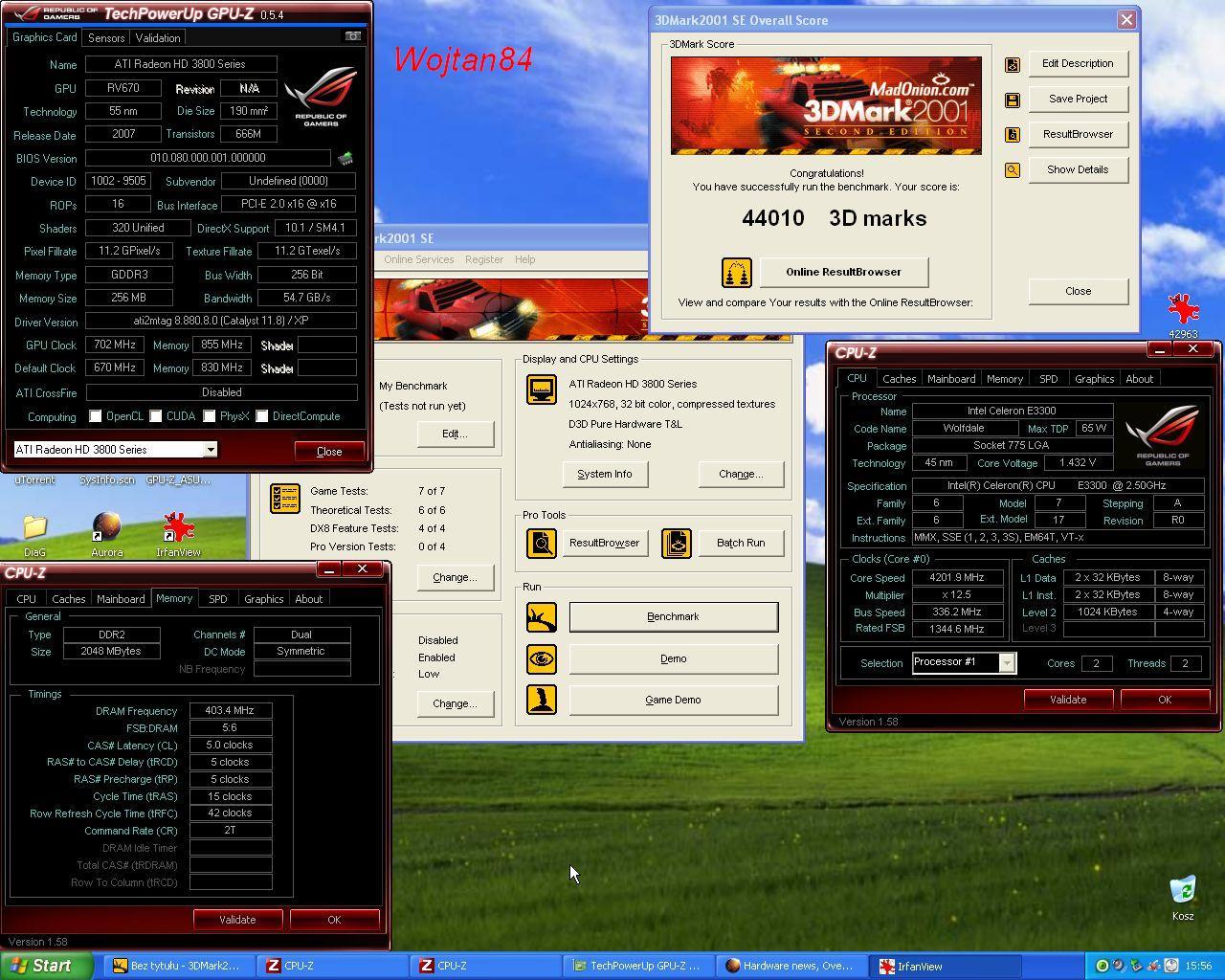Image resolution: width=1225 pixels, height=980 pixels.
Task: Open the Register menu in 3DMark
Action: tap(484, 259)
